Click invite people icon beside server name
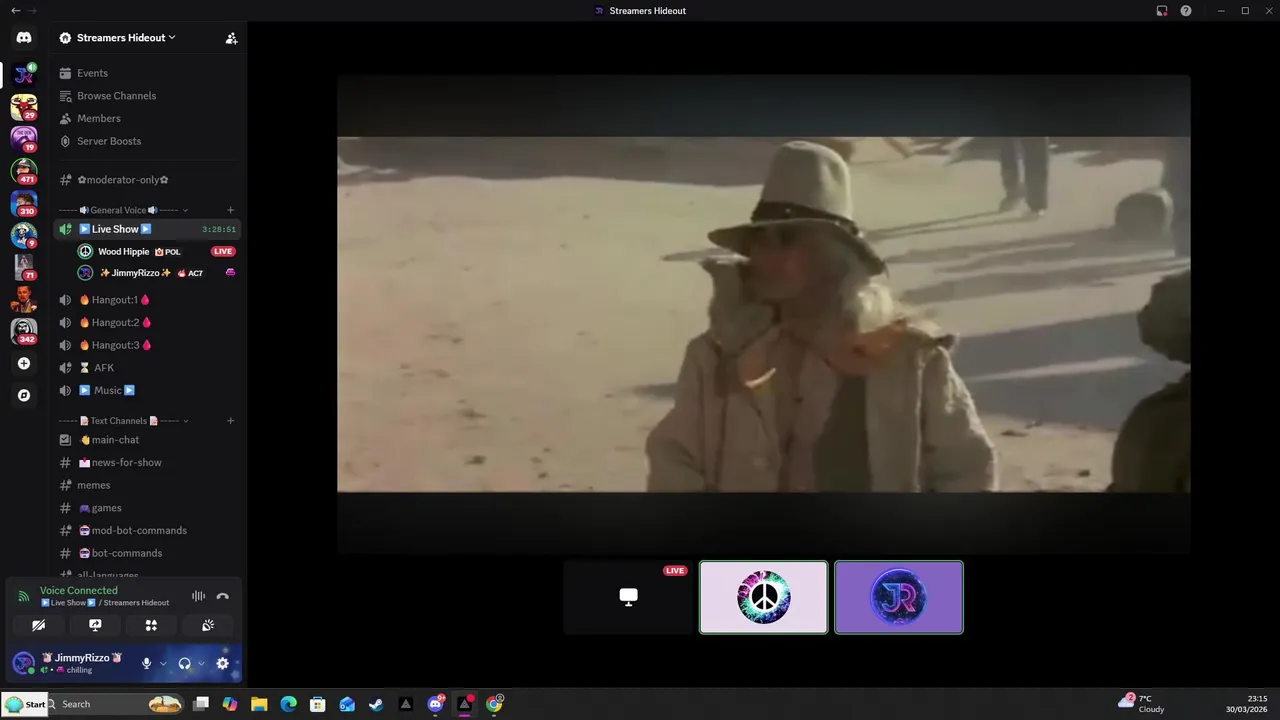This screenshot has width=1280, height=720. (x=231, y=38)
